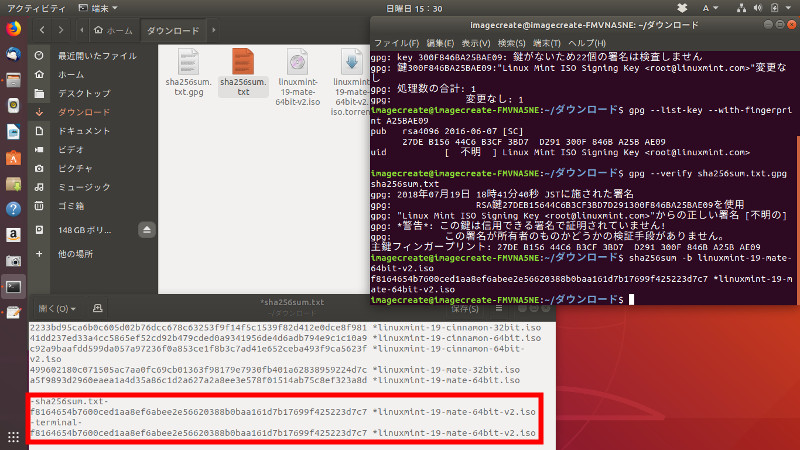Image resolution: width=800 pixels, height=450 pixels.
Task: Open terminal 検索(S) menu
Action: [x=511, y=43]
